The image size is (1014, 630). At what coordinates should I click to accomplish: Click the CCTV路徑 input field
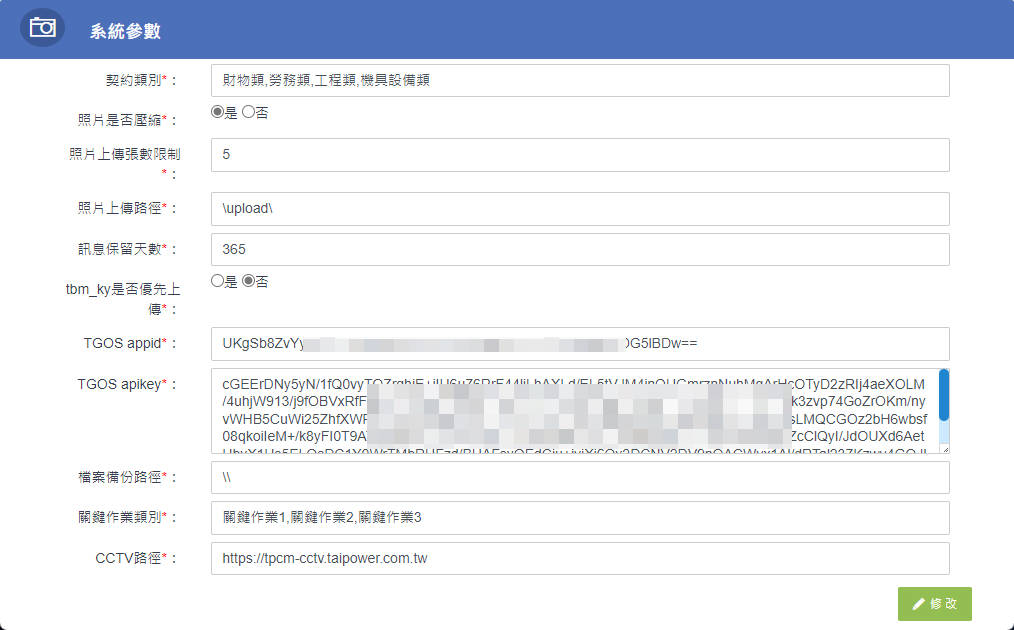(x=580, y=558)
